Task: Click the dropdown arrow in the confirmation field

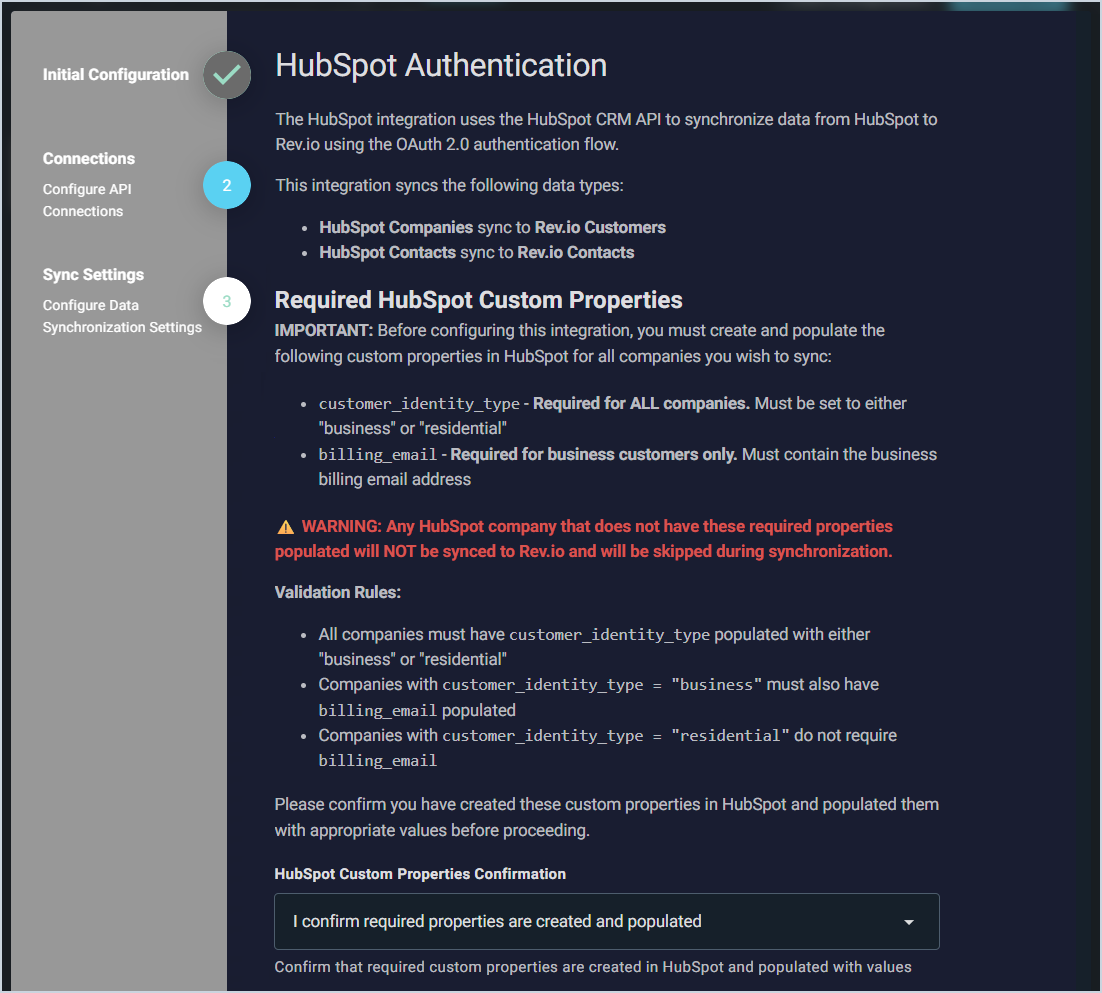Action: [x=909, y=922]
